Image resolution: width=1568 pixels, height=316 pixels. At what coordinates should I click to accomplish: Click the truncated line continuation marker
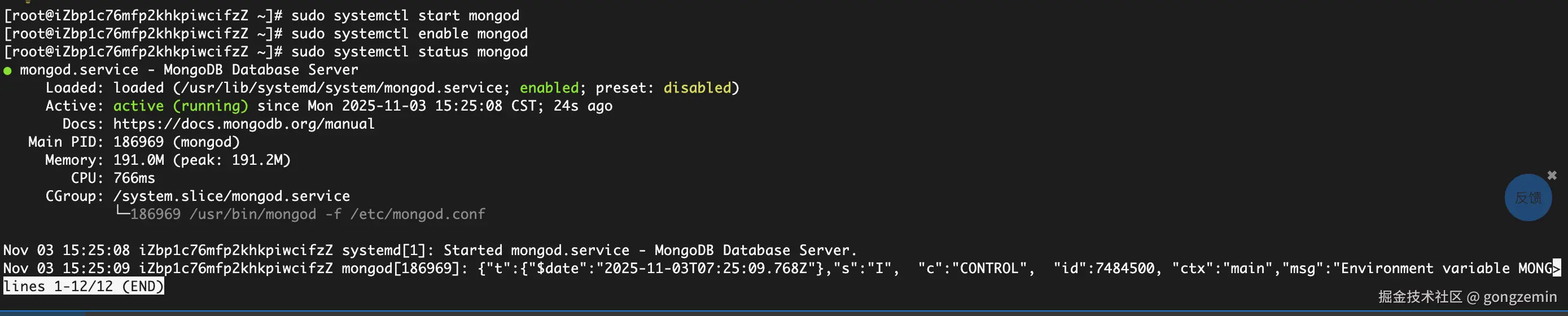(1557, 268)
